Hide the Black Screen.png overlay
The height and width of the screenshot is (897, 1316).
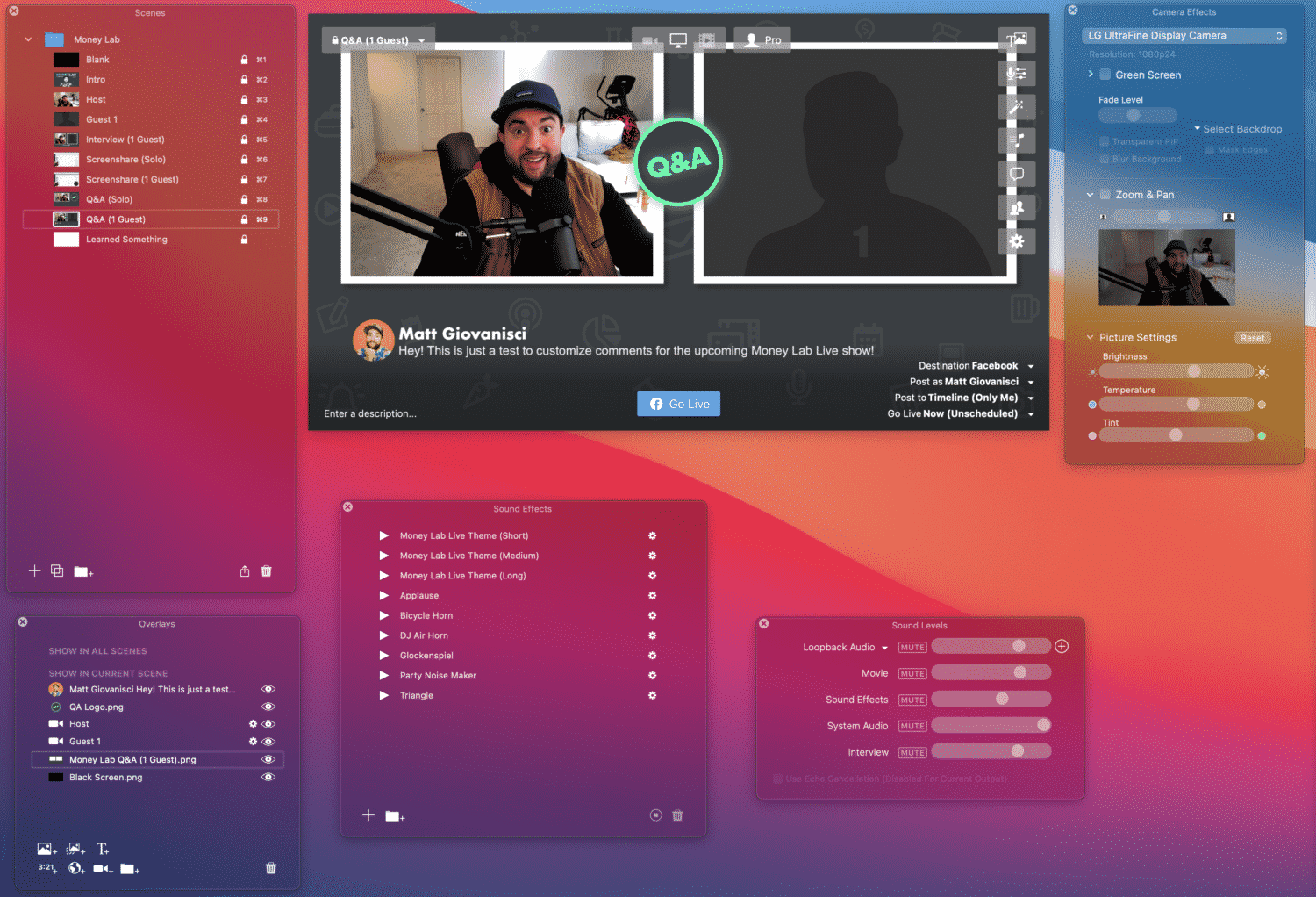(x=268, y=777)
